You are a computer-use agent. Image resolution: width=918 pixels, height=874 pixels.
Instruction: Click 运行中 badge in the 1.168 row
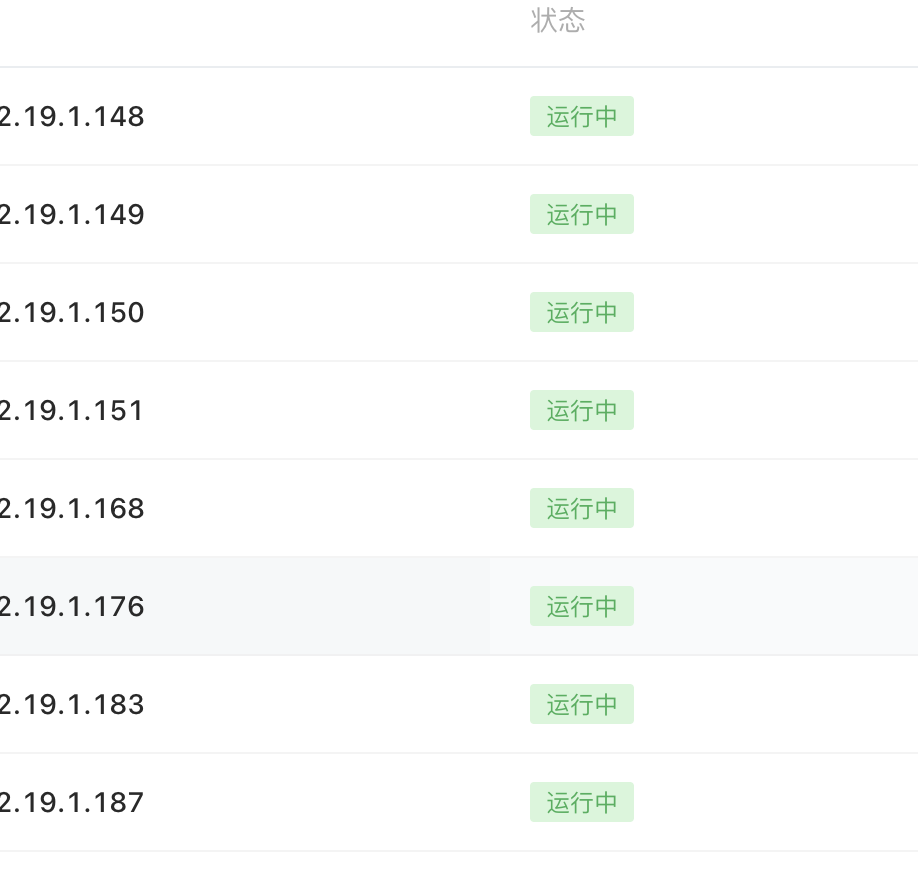581,509
